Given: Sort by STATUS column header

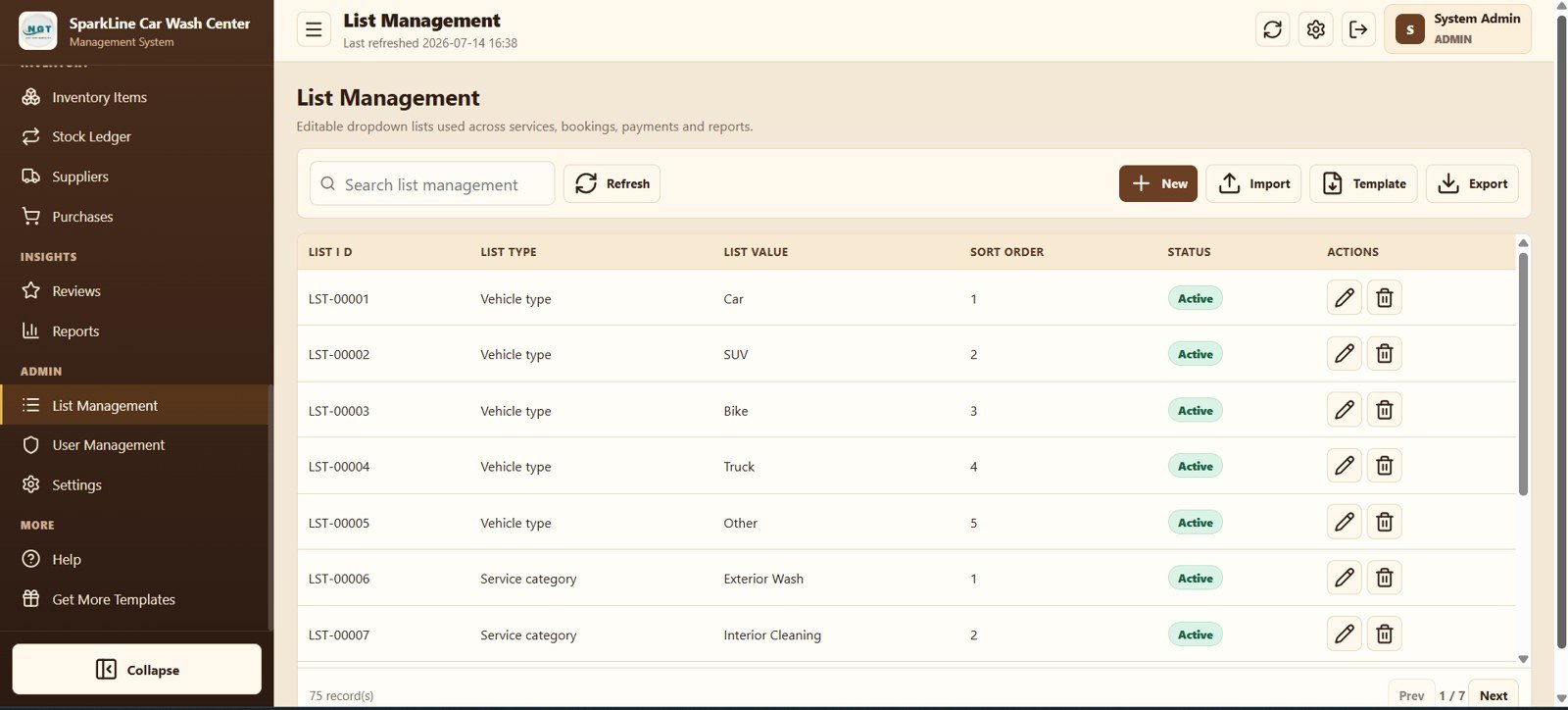Looking at the screenshot, I should tap(1189, 252).
